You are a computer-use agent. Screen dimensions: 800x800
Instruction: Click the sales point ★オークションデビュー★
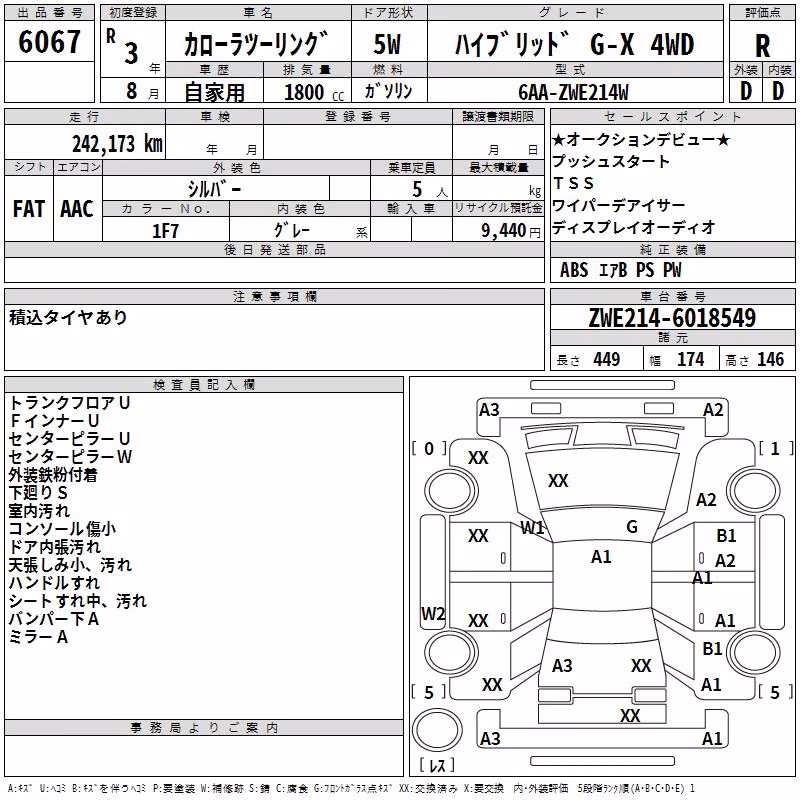click(x=641, y=139)
